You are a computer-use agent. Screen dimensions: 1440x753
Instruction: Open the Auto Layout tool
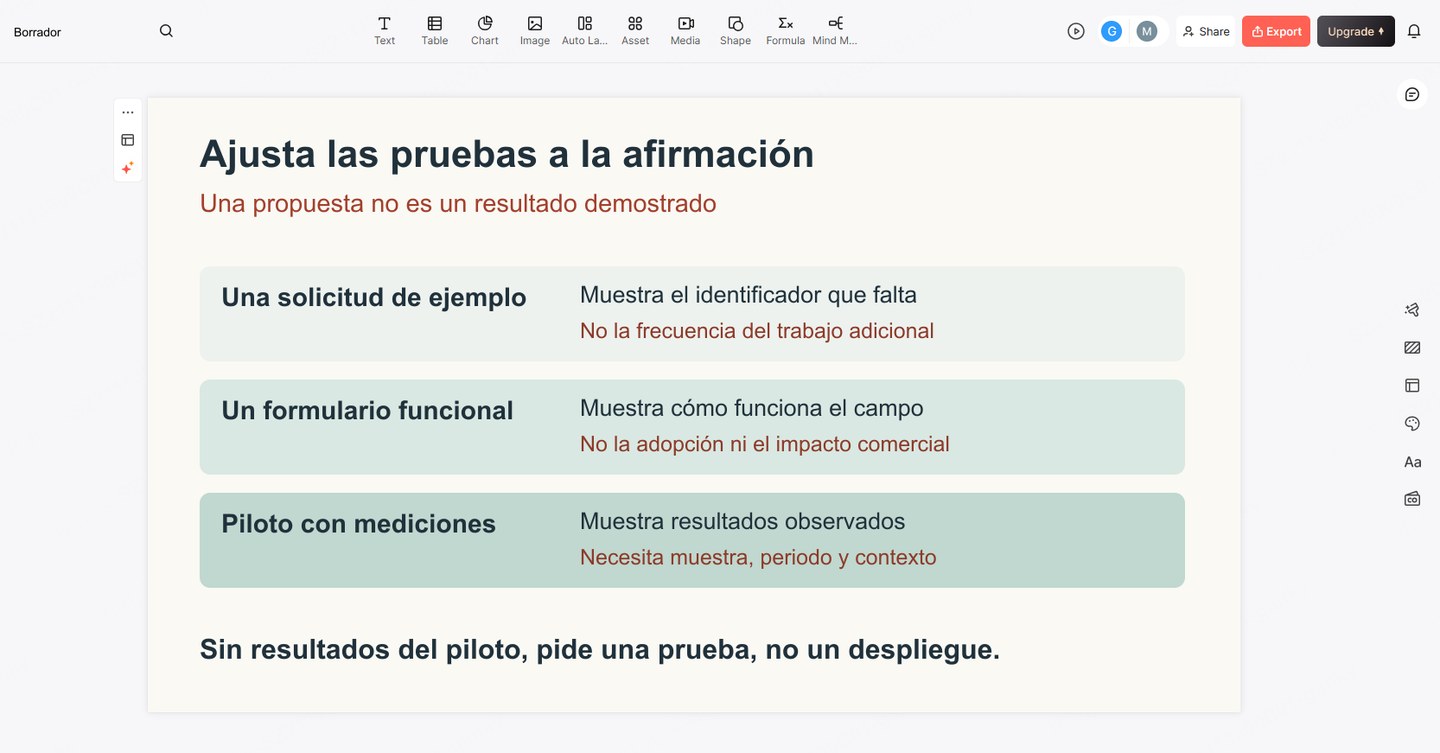point(585,31)
